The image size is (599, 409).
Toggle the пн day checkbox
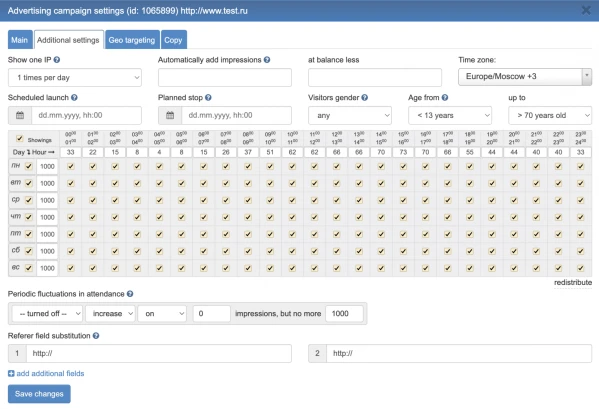coord(29,166)
